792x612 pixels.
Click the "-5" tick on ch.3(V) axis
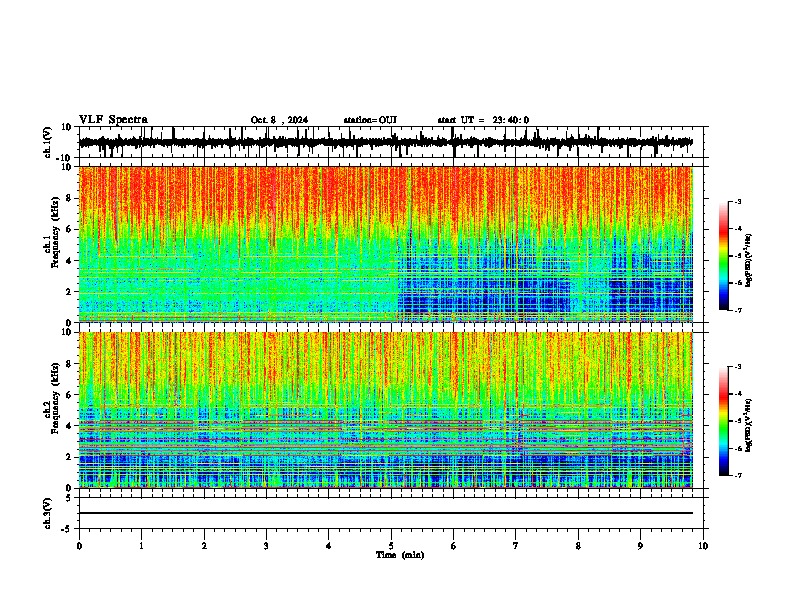coord(67,529)
